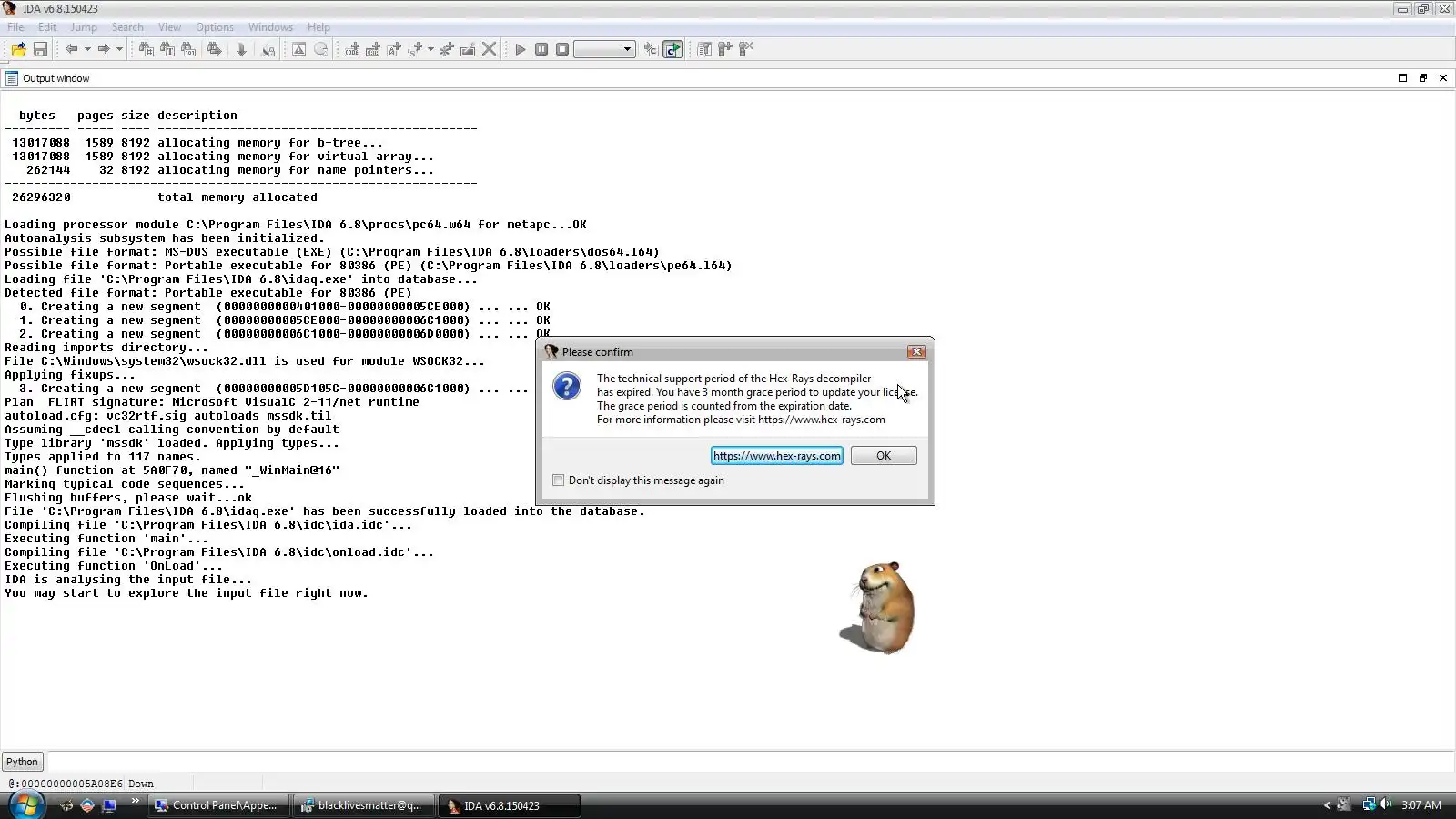Click the toolbar icon with a plus-marked post
This screenshot has height=819, width=1456.
click(725, 49)
